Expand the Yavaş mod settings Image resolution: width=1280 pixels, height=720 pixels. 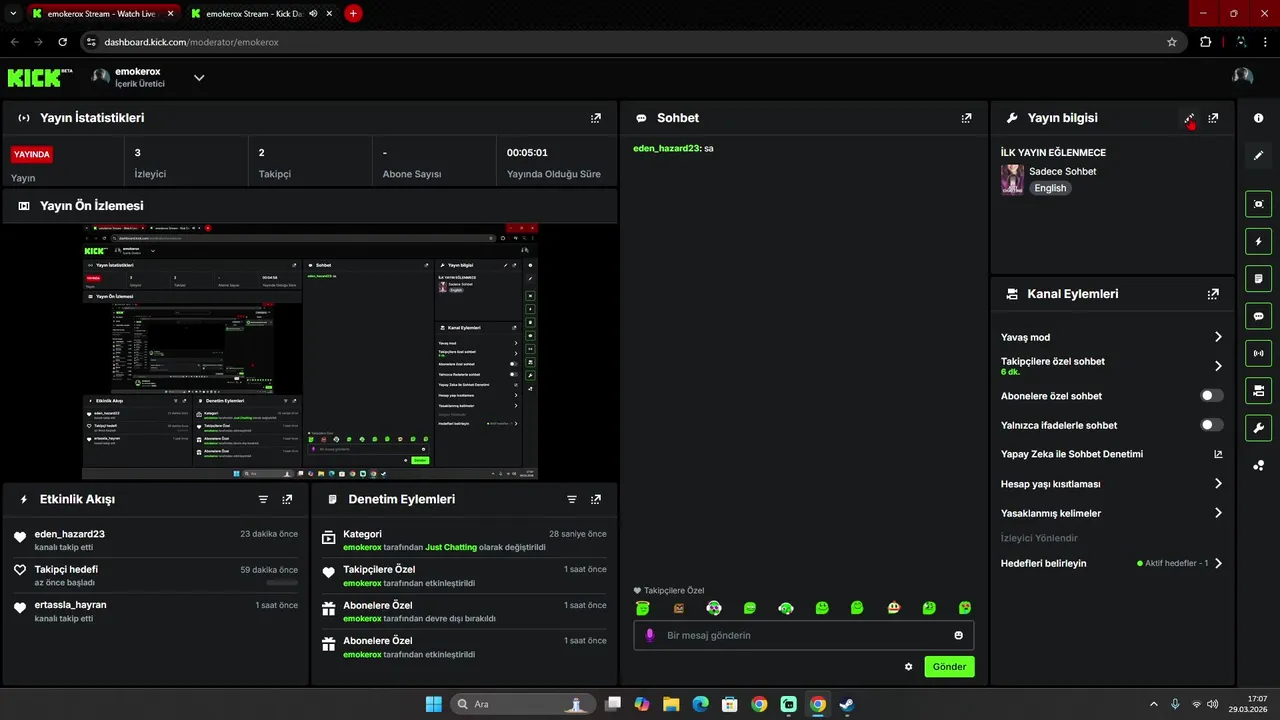point(1218,337)
